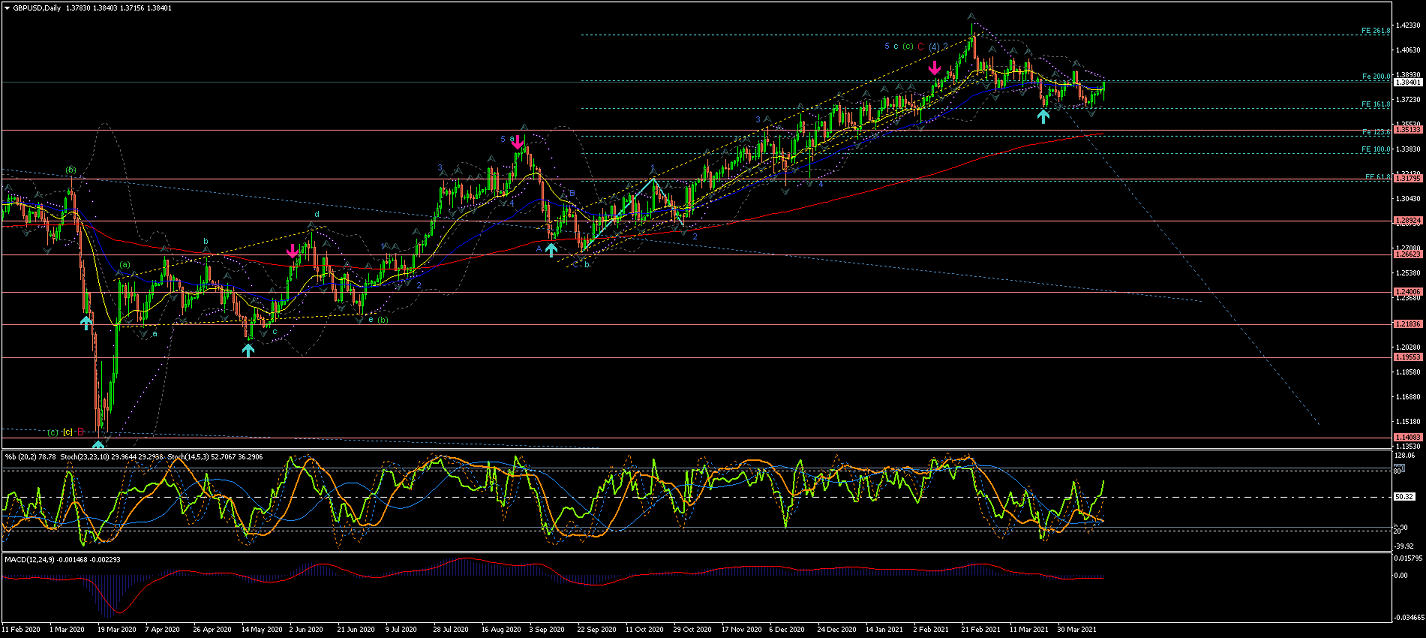Select the cyan up arrow at the chart's lowest point
Image resolution: width=1426 pixels, height=638 pixels.
click(x=98, y=445)
